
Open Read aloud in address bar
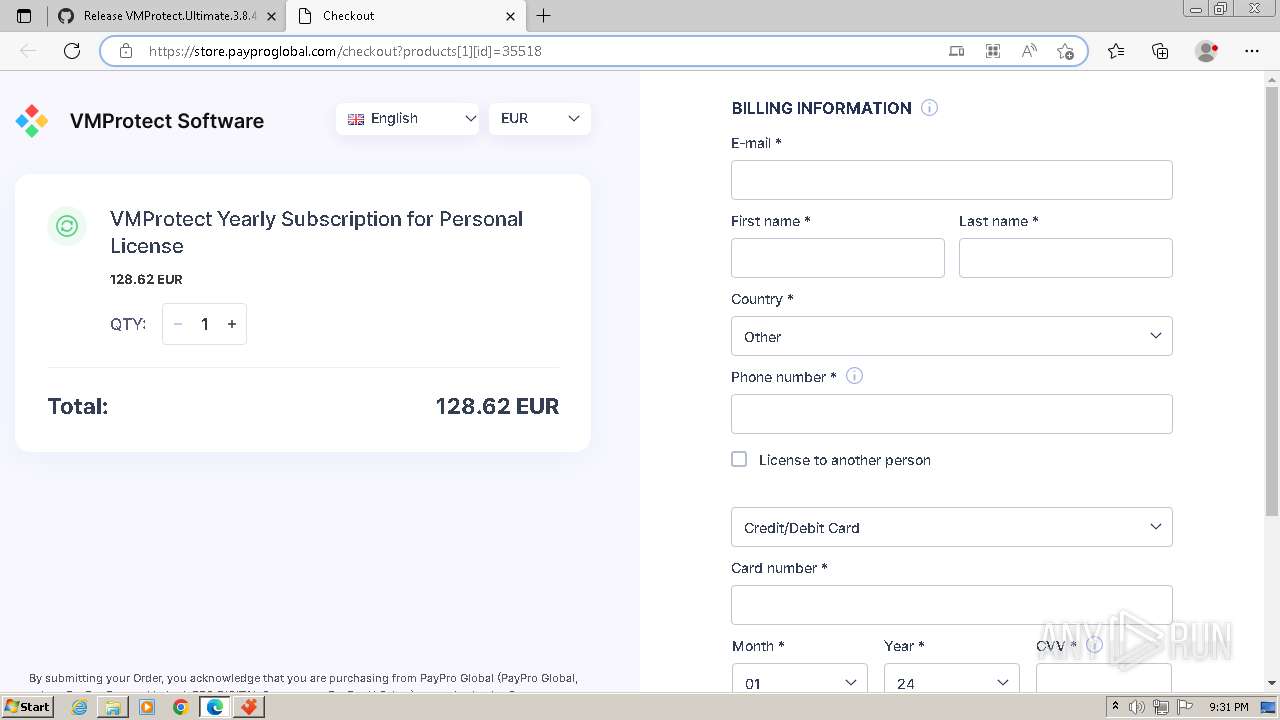(1029, 51)
